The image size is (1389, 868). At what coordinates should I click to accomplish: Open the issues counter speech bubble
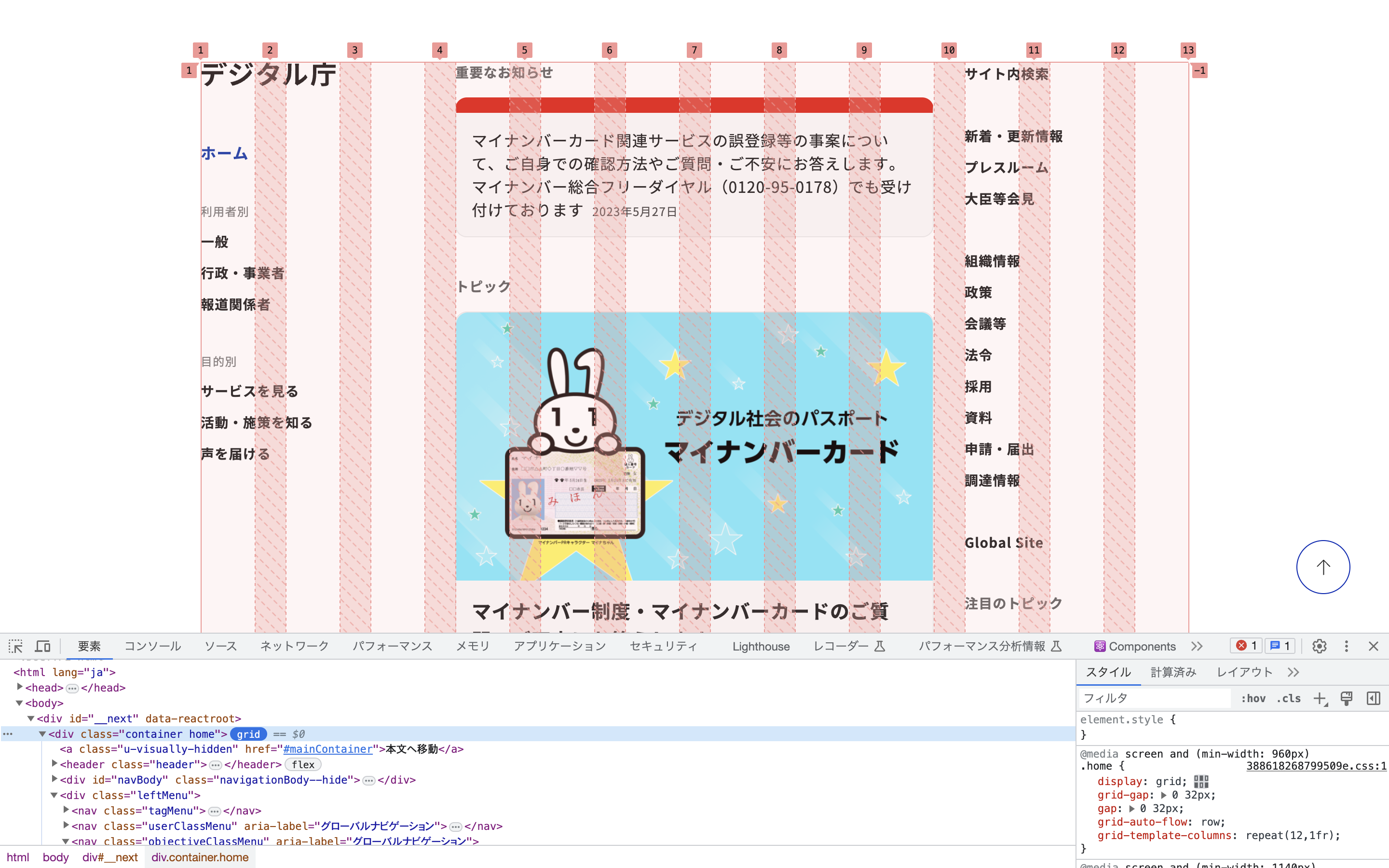[x=1280, y=645]
